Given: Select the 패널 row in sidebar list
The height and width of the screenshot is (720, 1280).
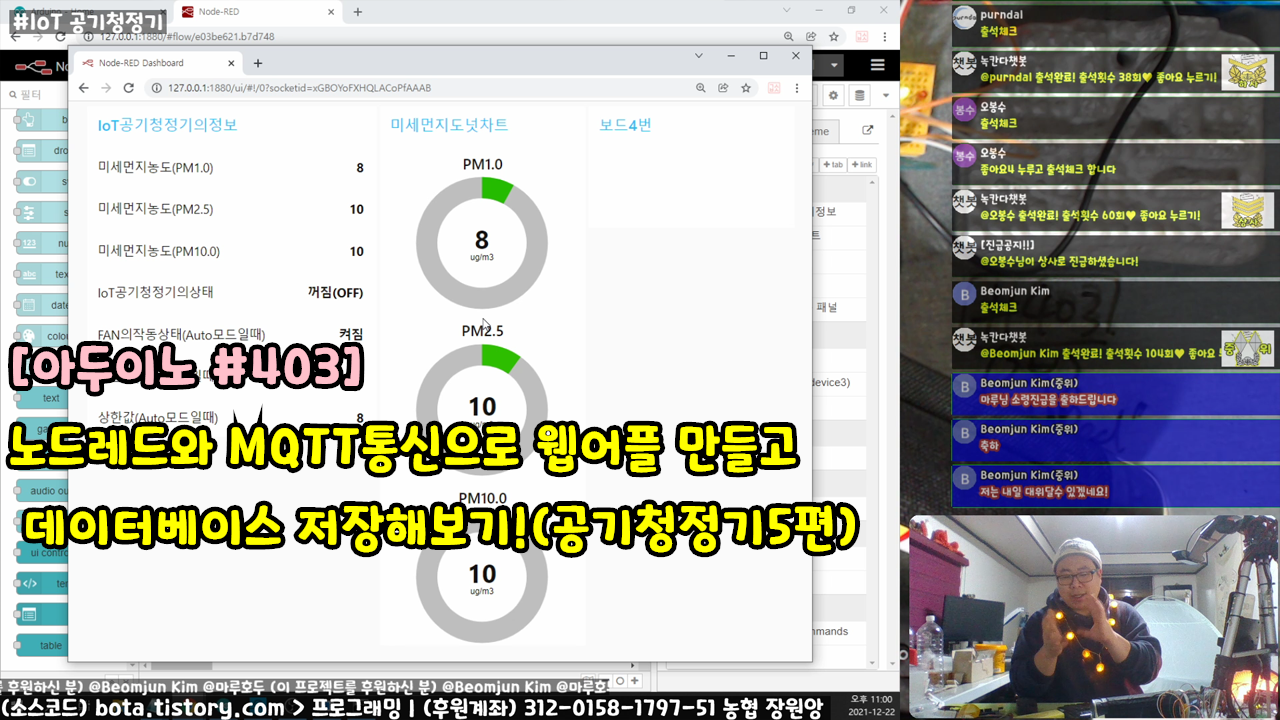Looking at the screenshot, I should [839, 307].
